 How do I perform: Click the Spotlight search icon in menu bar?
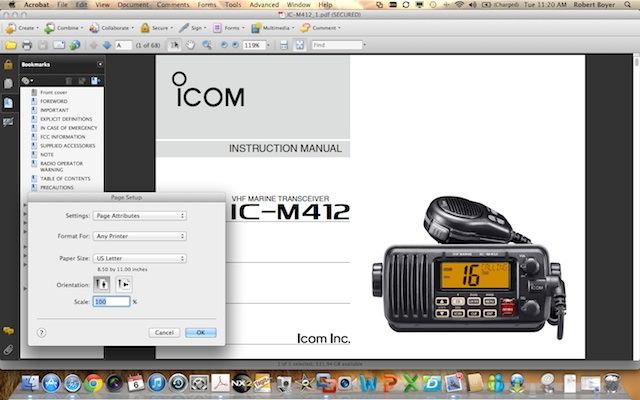tap(627, 5)
